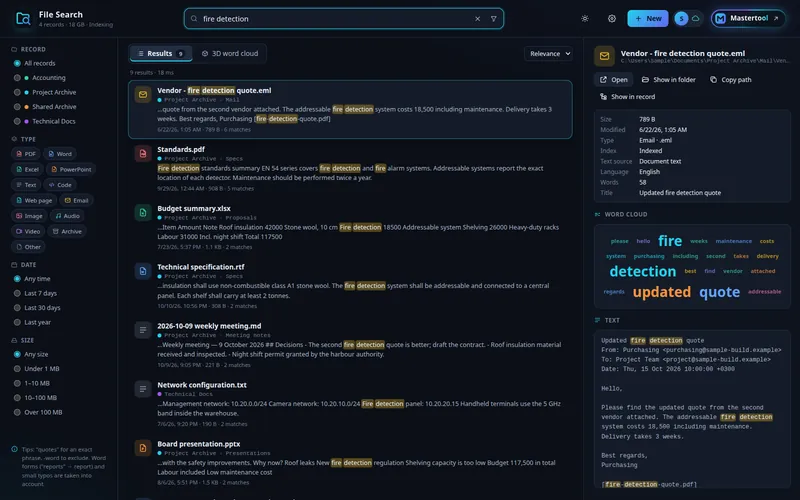
Task: Toggle light theme sun icon
Action: pos(585,18)
